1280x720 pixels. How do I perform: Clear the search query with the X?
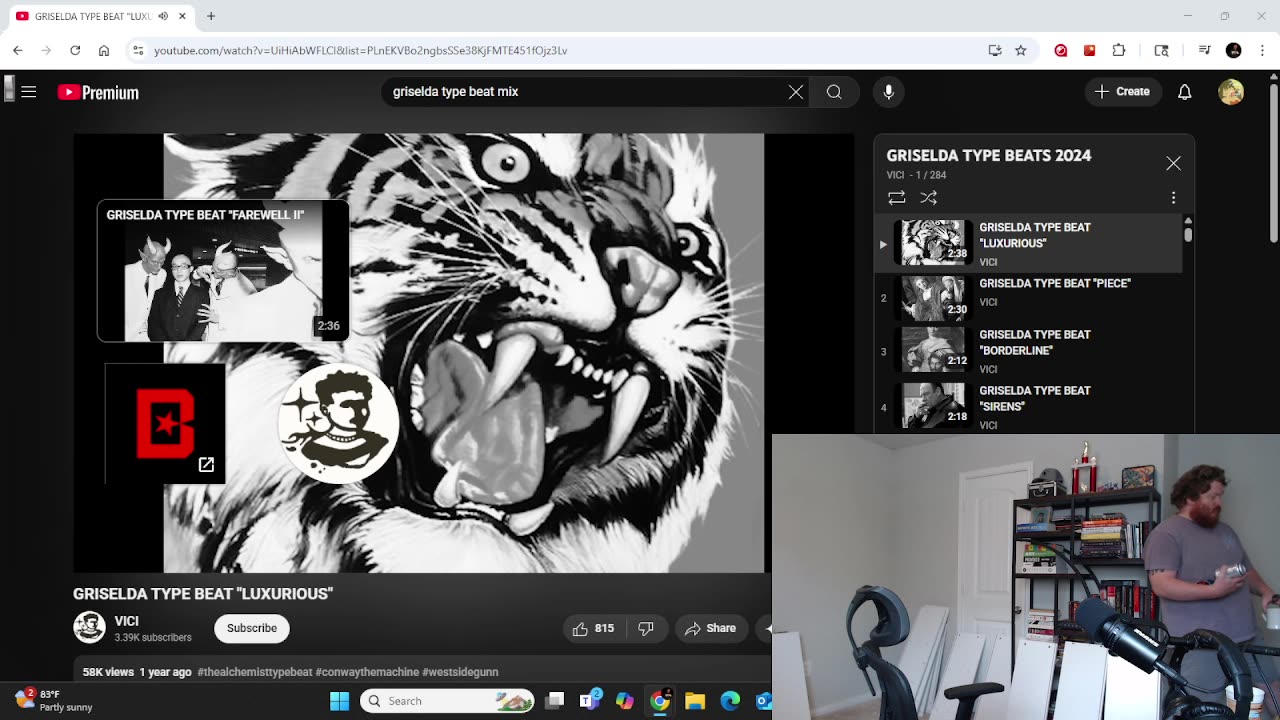click(x=796, y=92)
